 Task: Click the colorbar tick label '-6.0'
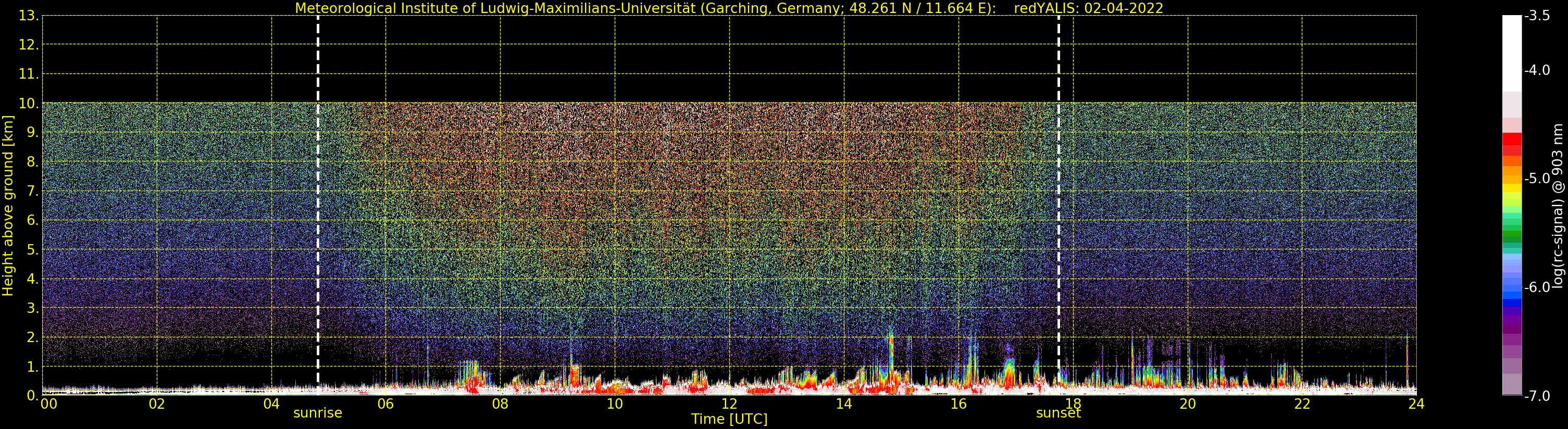(x=1537, y=287)
